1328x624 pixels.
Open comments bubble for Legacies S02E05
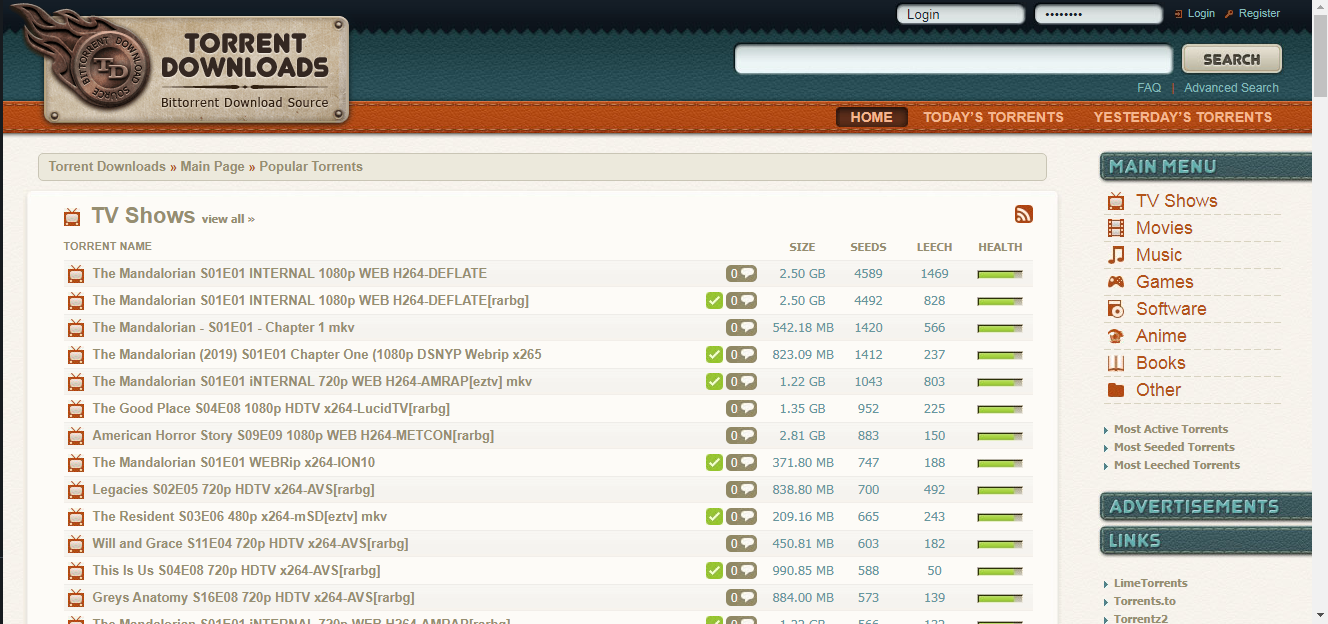click(x=741, y=489)
